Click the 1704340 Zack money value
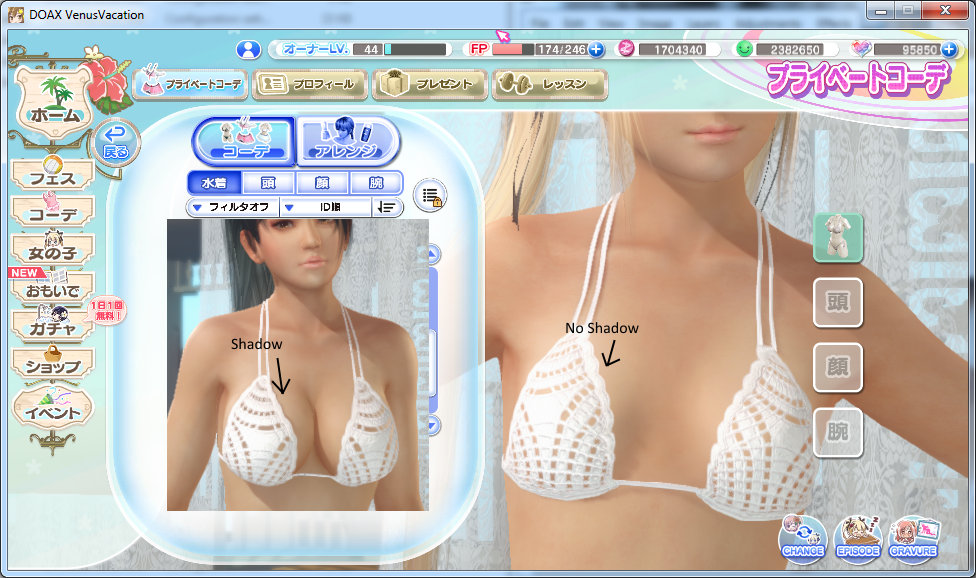Image resolution: width=976 pixels, height=578 pixels. pos(678,49)
